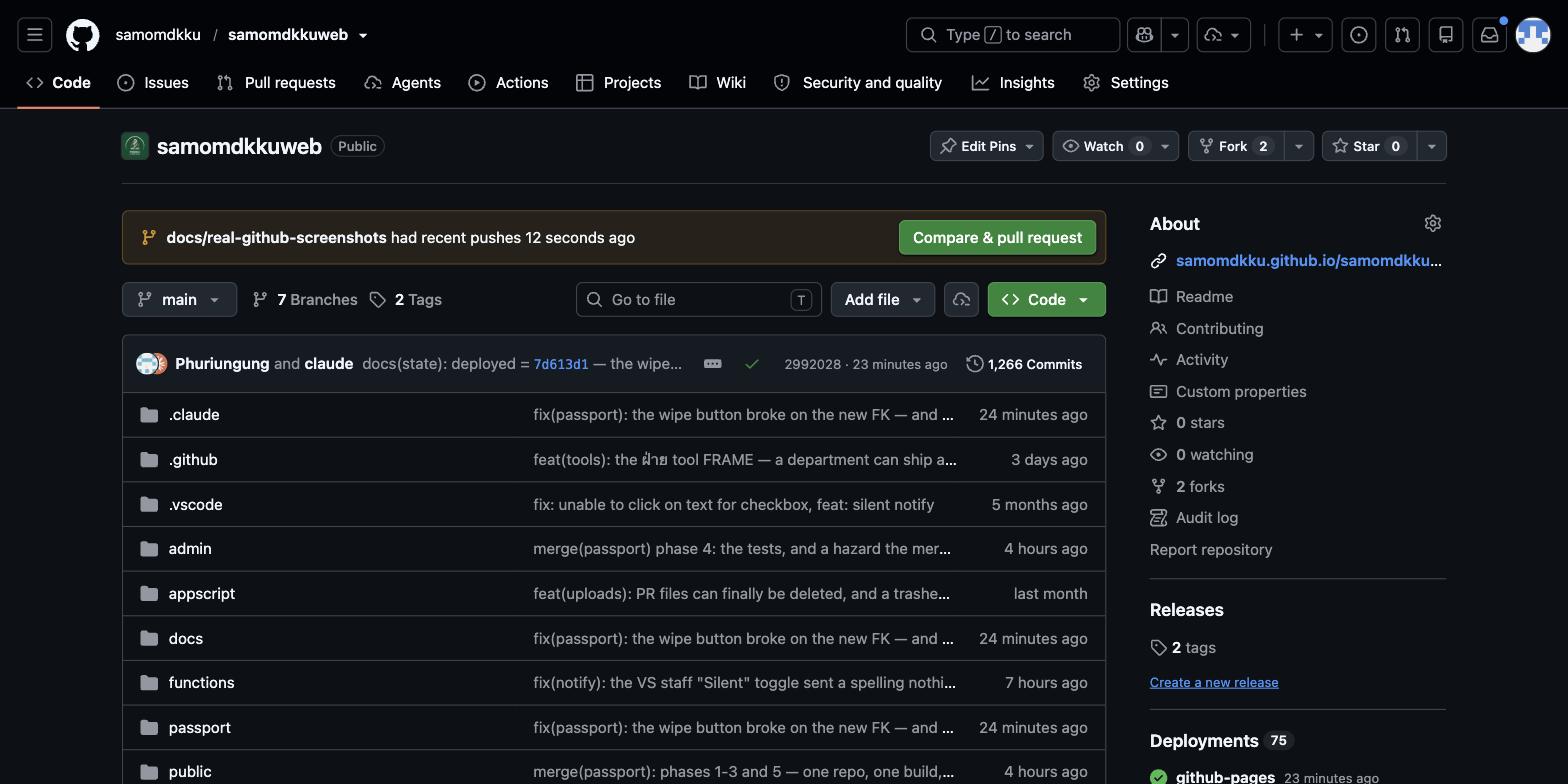Switch to the Issues tab
Viewport: 1568px width, 784px height.
click(x=153, y=83)
